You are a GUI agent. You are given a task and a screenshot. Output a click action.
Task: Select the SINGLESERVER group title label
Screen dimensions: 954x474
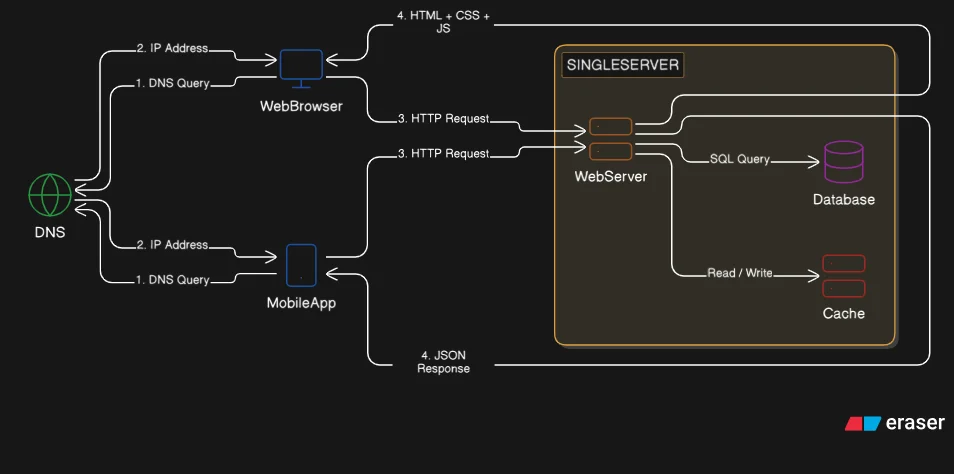point(622,66)
